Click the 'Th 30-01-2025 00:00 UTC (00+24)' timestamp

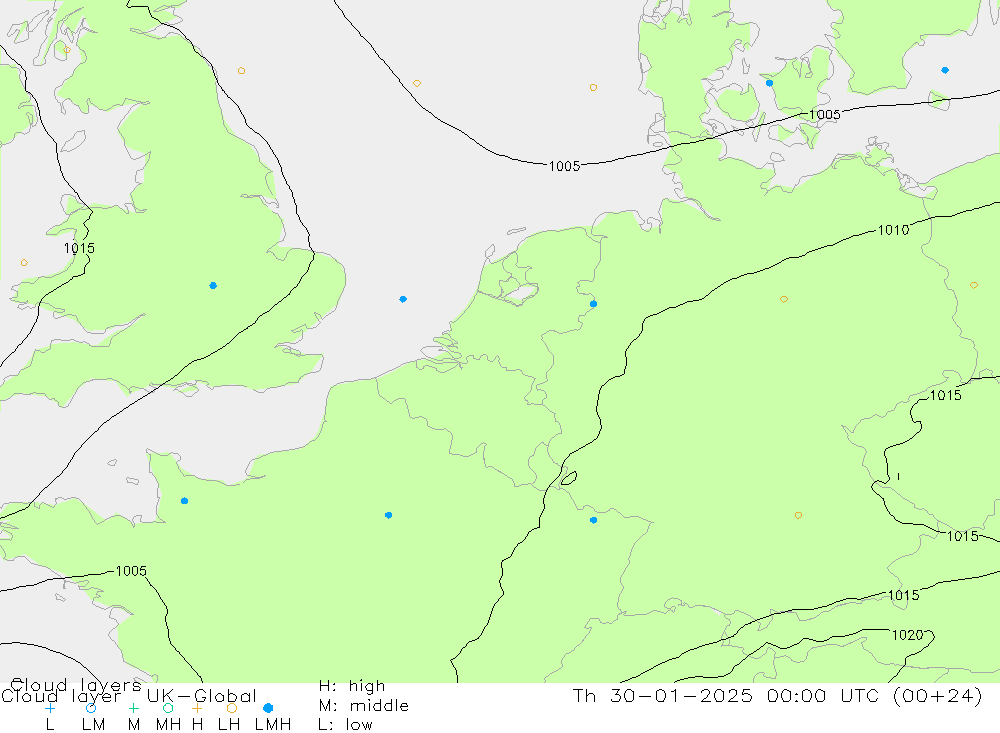pos(777,696)
